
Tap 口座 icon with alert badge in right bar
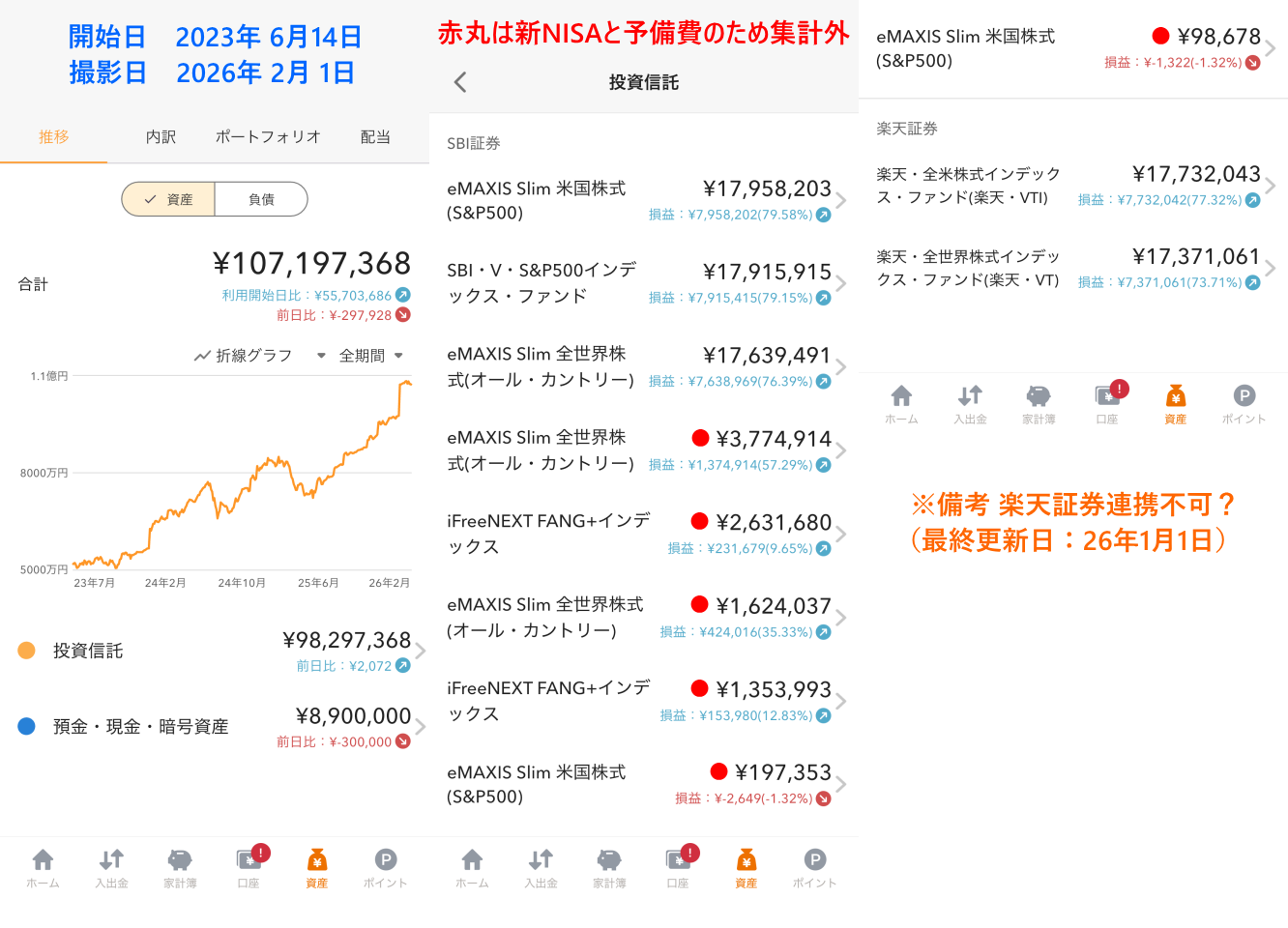click(1107, 403)
